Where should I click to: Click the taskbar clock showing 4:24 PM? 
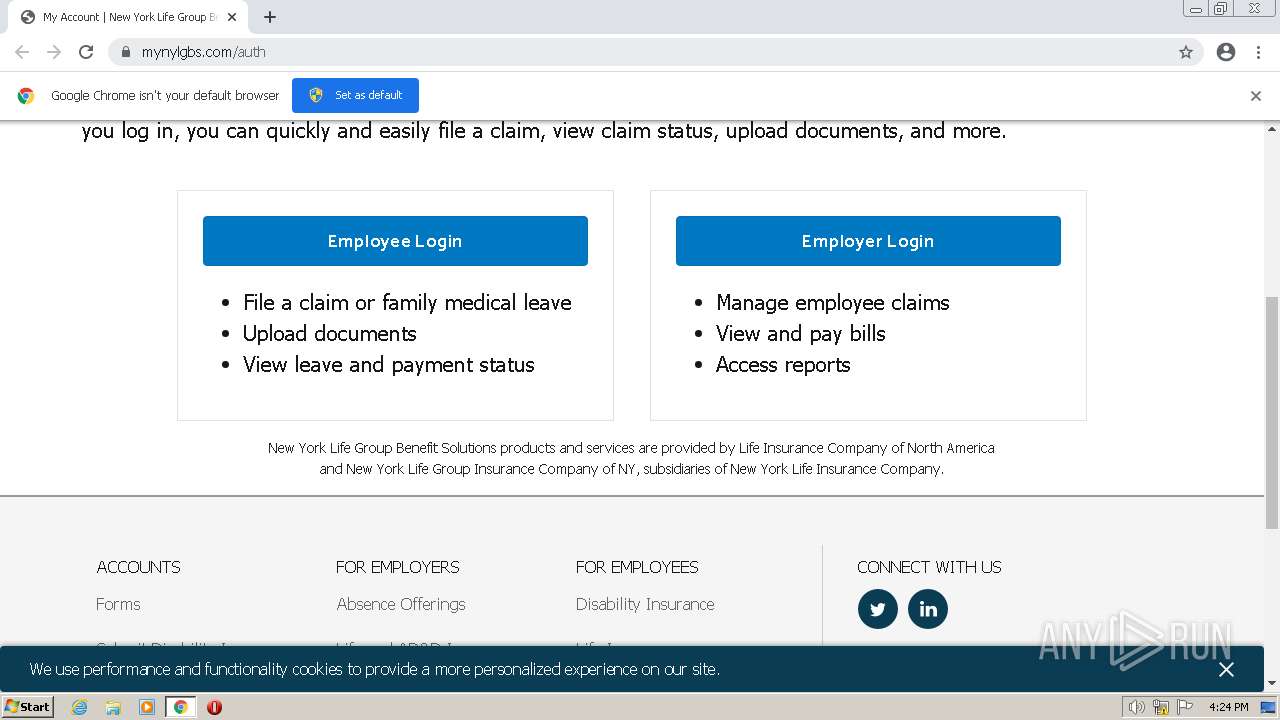(x=1228, y=707)
